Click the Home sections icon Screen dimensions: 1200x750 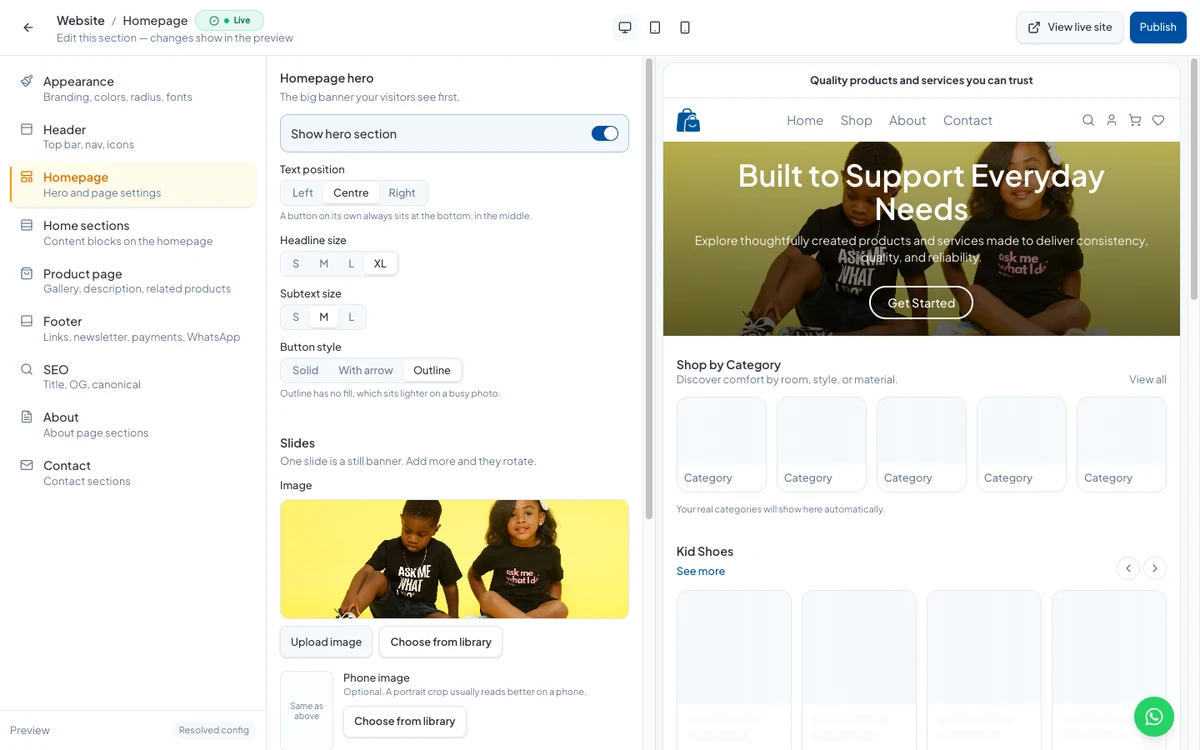[27, 225]
